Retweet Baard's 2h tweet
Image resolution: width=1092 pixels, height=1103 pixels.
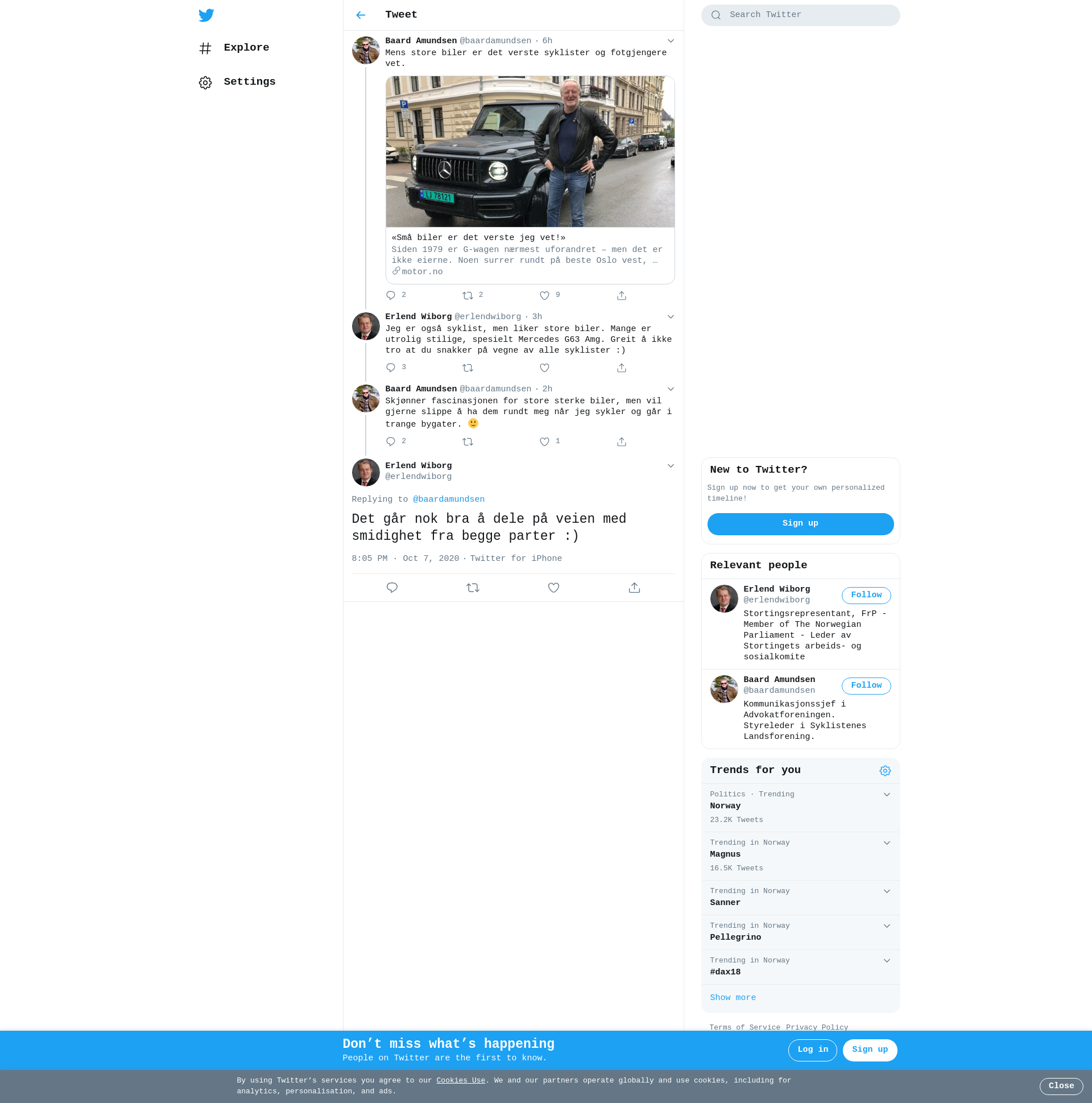(468, 441)
